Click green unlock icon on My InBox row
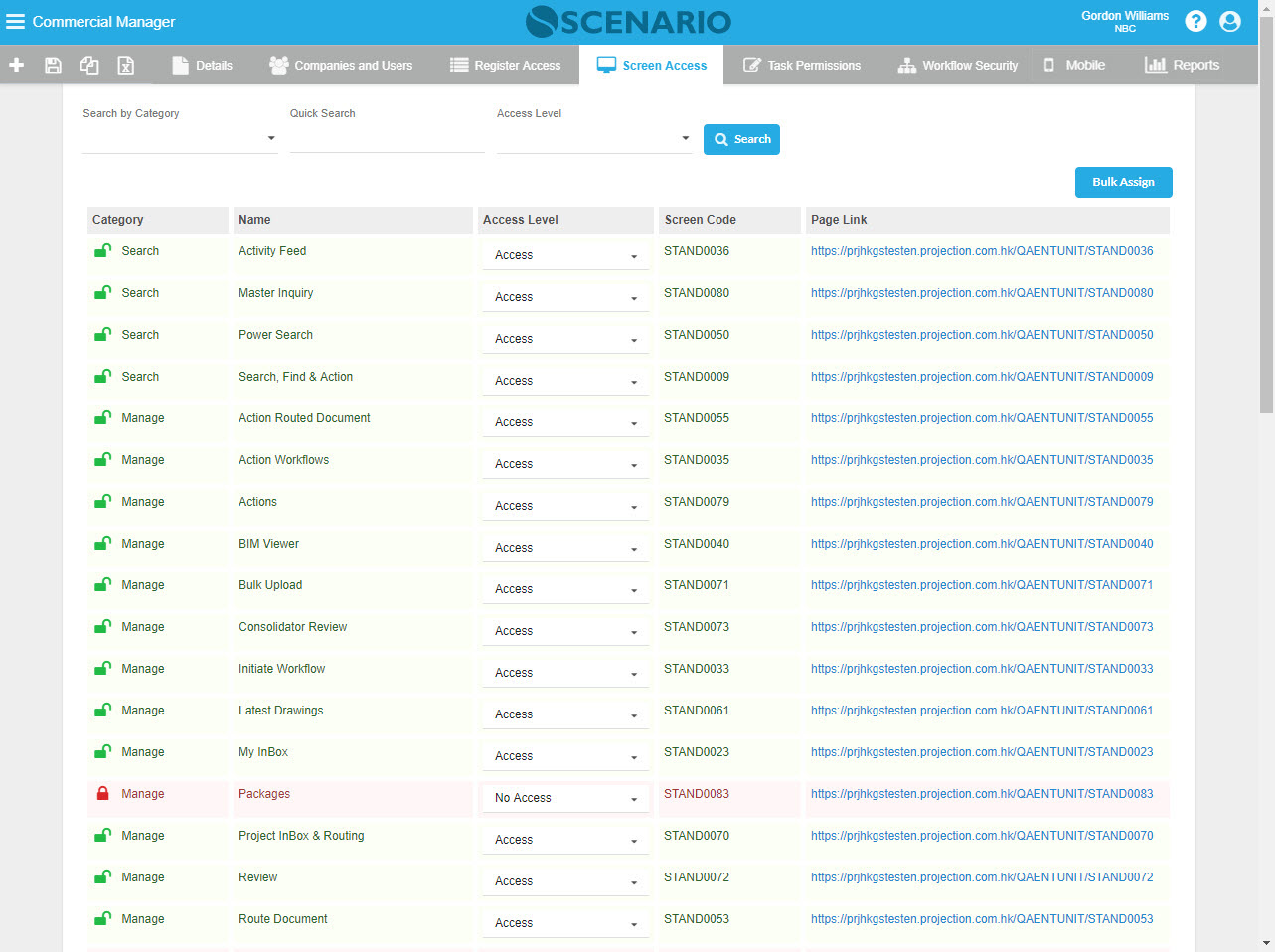The height and width of the screenshot is (952, 1275). coord(102,752)
